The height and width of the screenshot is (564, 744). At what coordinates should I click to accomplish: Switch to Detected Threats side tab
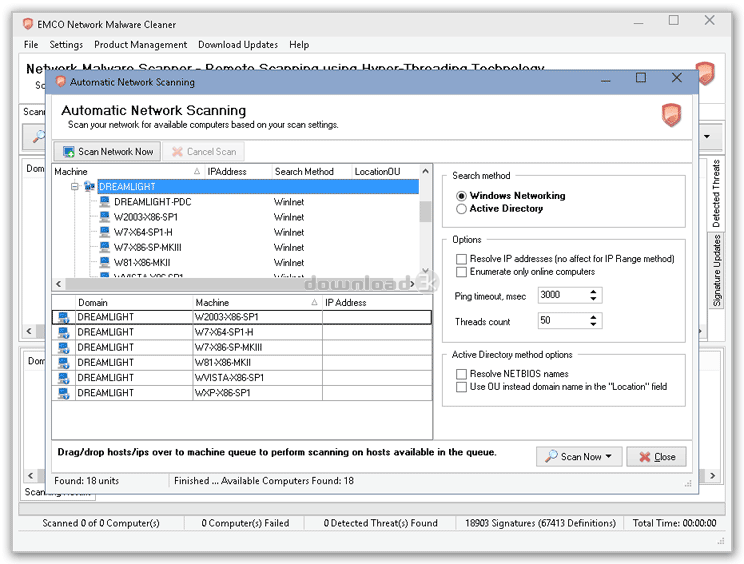point(716,193)
